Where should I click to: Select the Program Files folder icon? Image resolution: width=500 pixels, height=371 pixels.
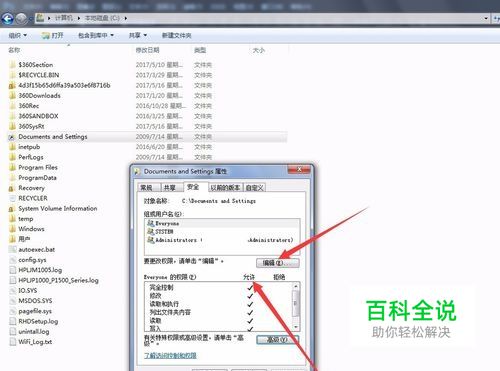(12, 167)
